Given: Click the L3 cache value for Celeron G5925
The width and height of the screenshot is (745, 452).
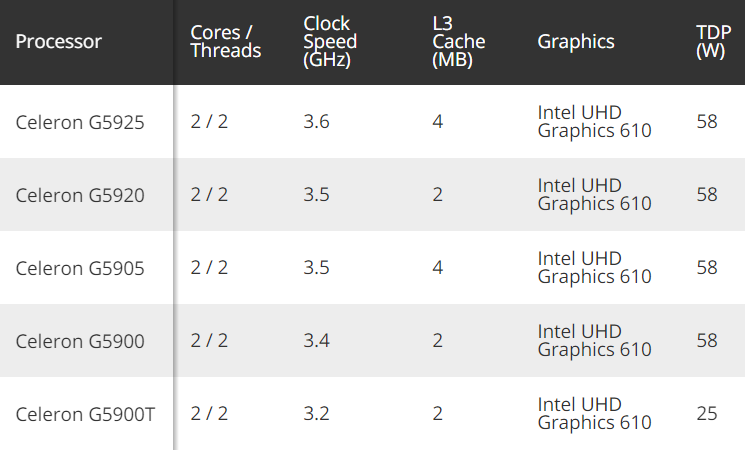Looking at the screenshot, I should pos(438,122).
